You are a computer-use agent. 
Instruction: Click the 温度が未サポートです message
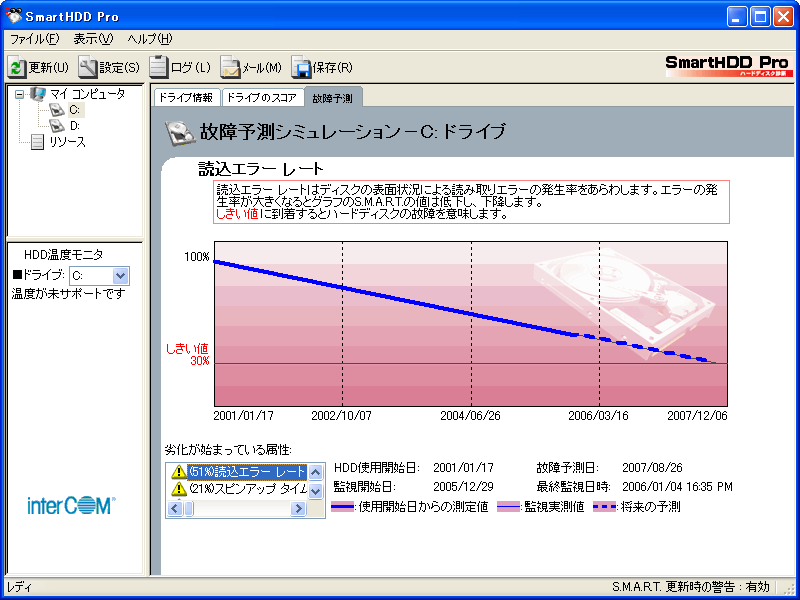click(x=68, y=294)
